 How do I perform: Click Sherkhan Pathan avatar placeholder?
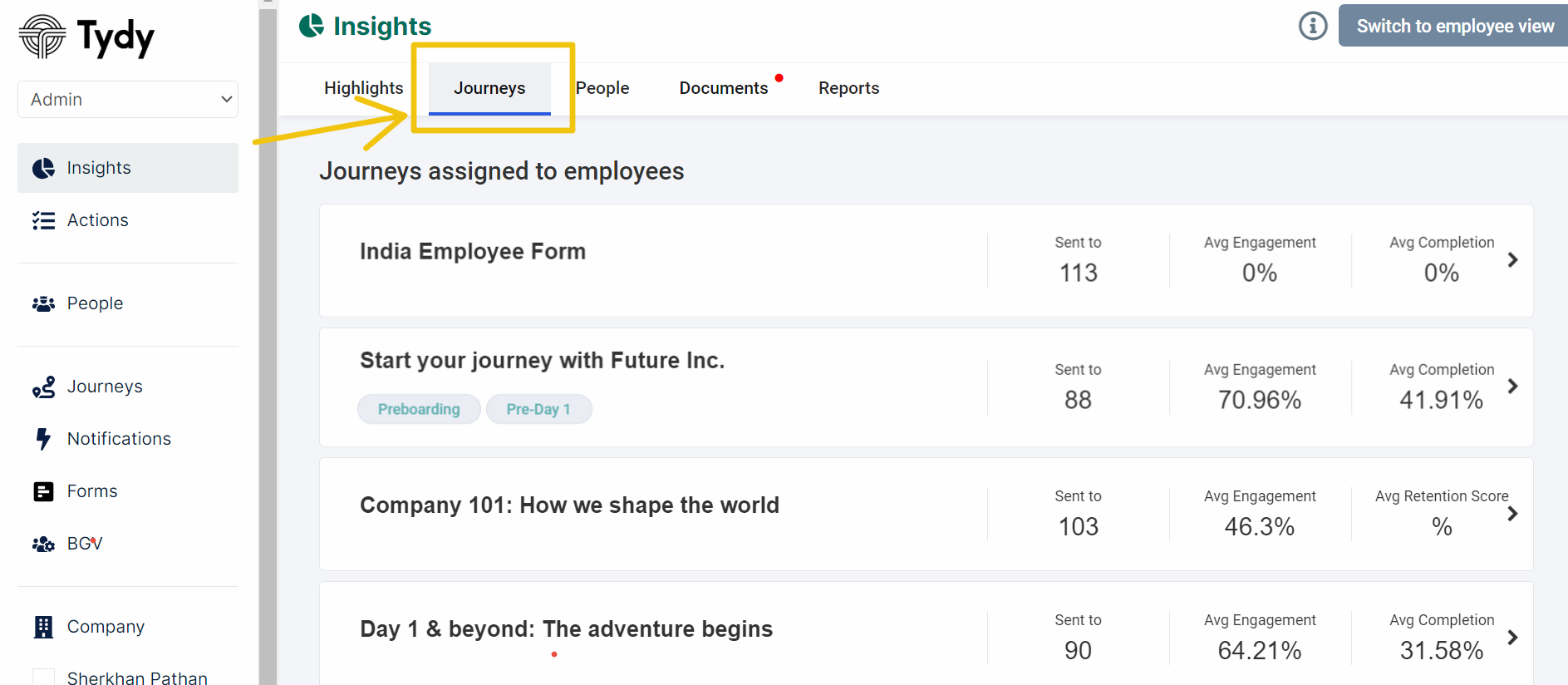tap(43, 677)
